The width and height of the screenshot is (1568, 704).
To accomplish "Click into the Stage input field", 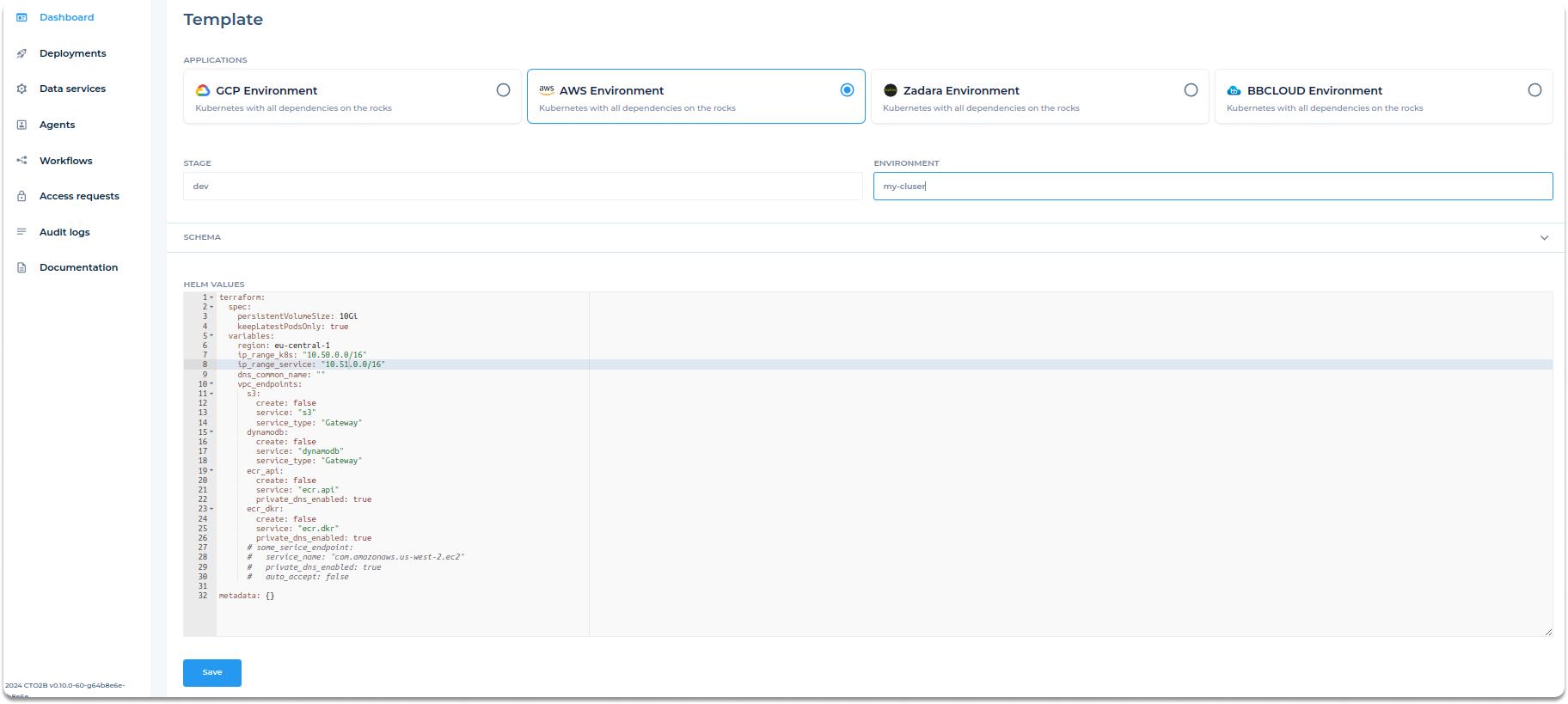I will [523, 187].
